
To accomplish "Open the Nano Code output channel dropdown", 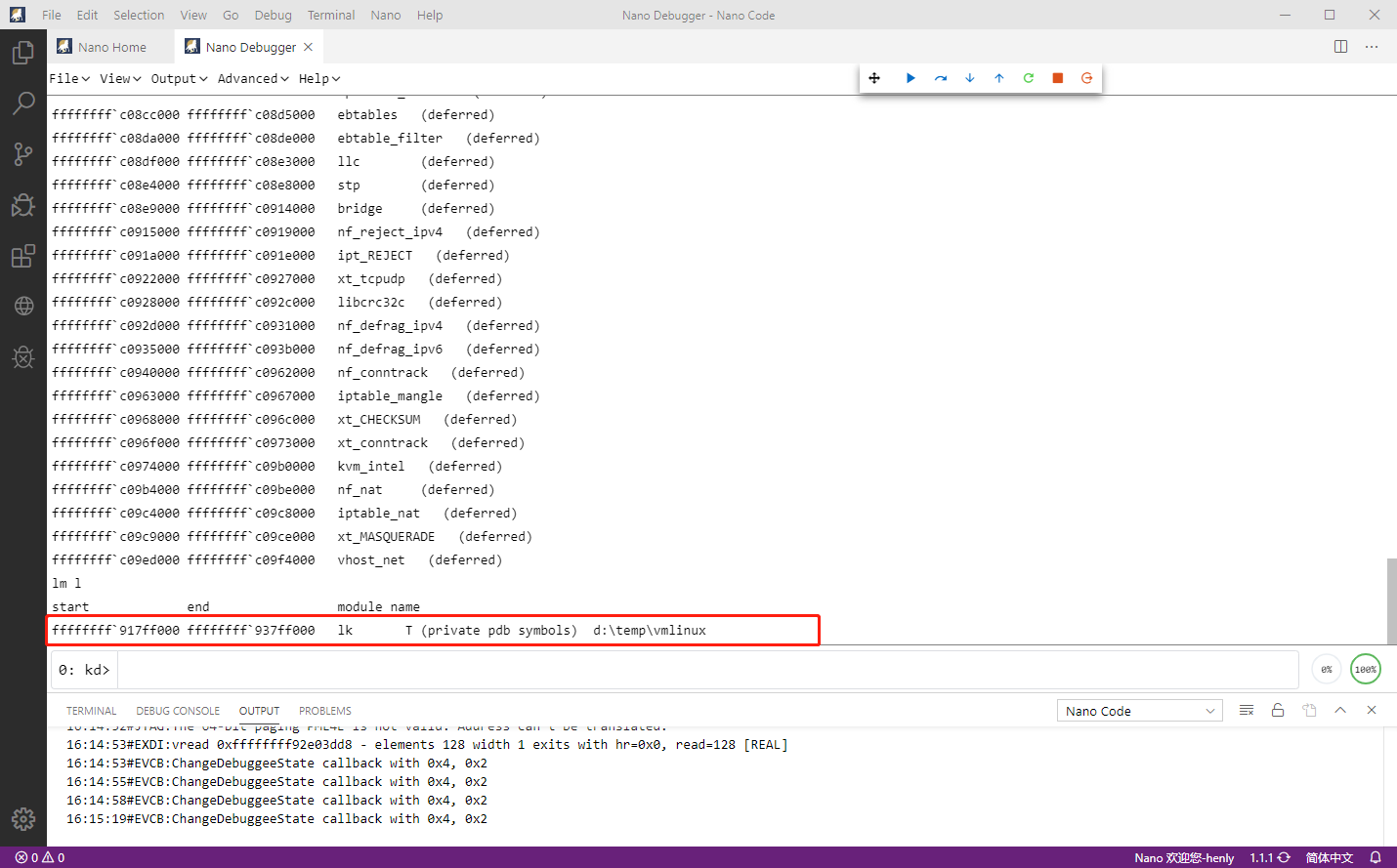I will coord(1139,710).
